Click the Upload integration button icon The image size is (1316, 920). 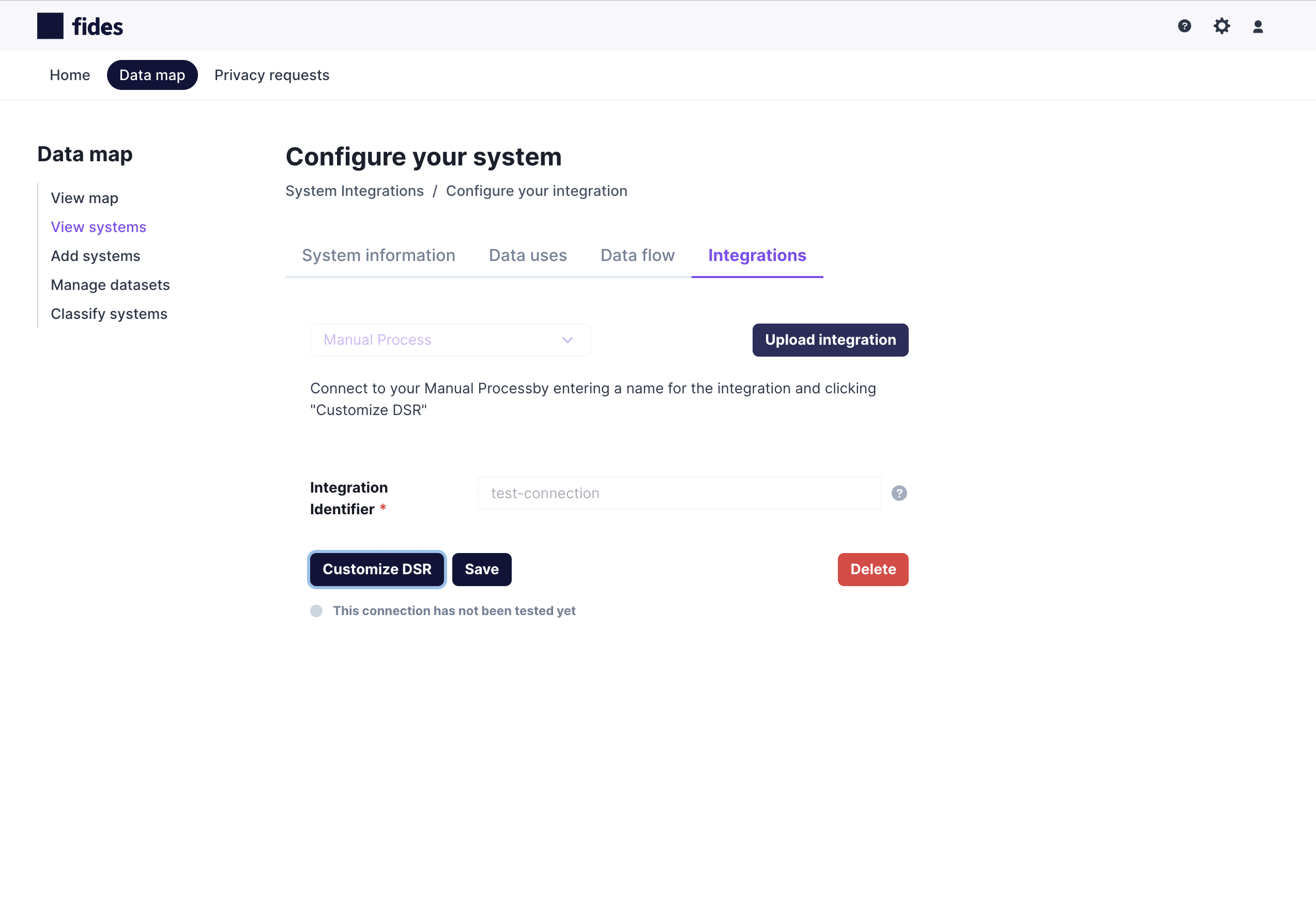pos(831,339)
